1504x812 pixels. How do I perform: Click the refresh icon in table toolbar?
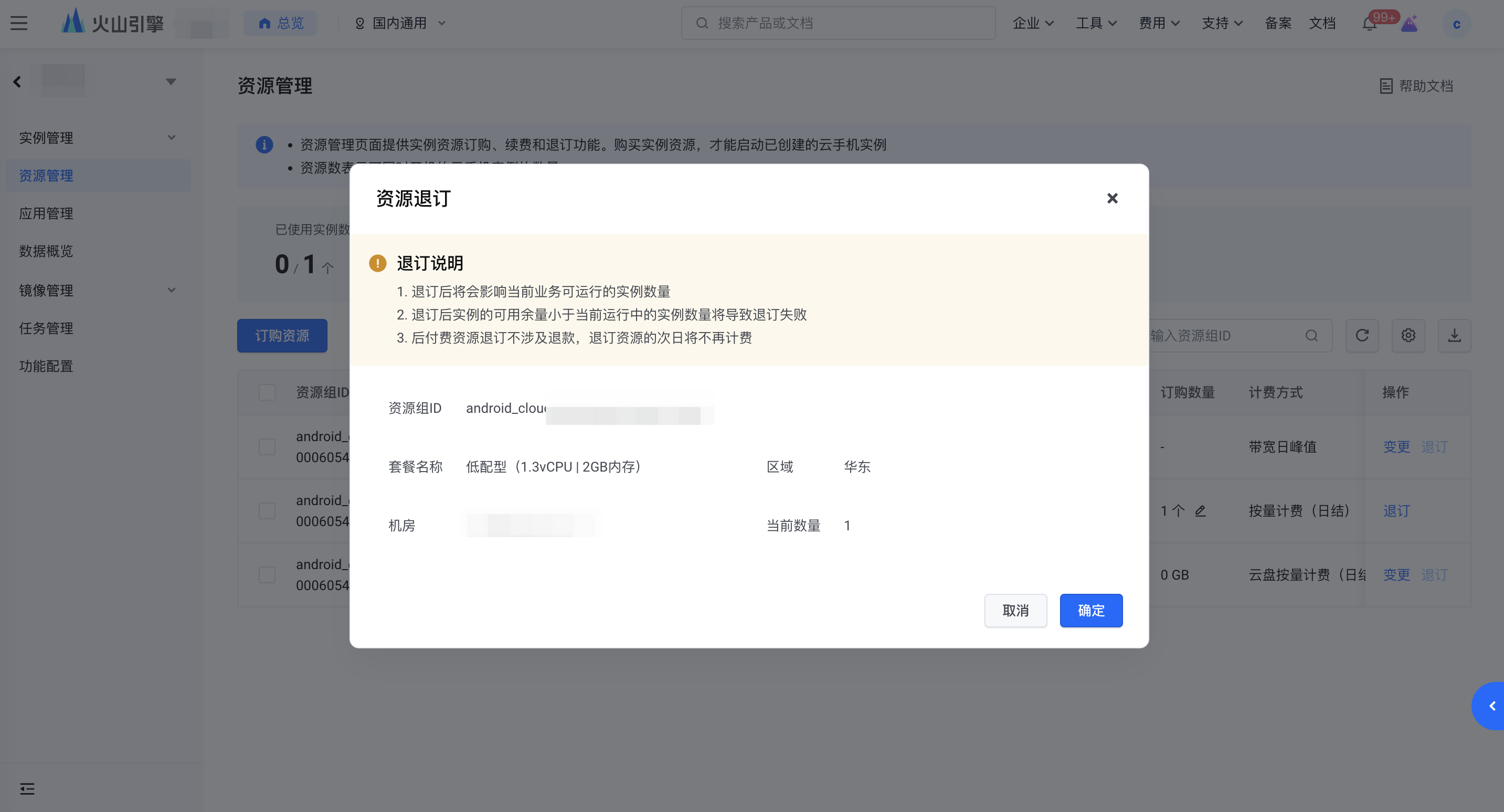pyautogui.click(x=1362, y=336)
